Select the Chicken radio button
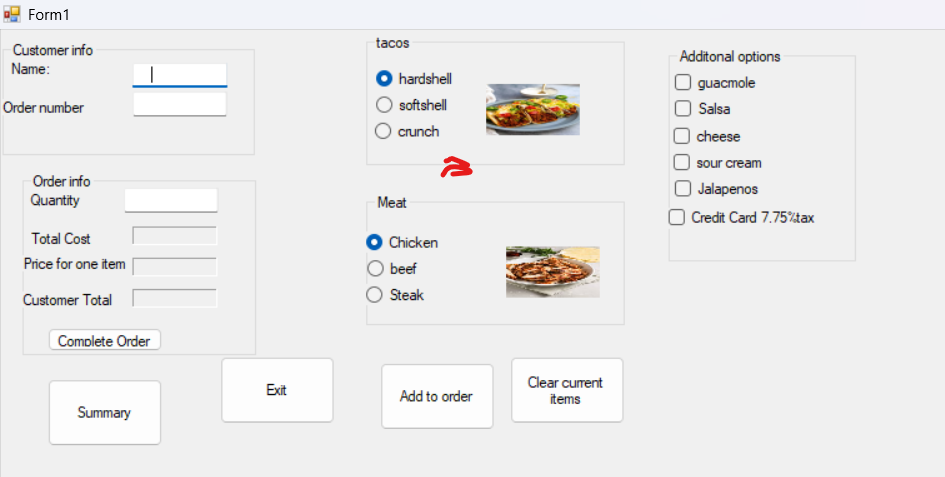The height and width of the screenshot is (477, 945). click(375, 242)
